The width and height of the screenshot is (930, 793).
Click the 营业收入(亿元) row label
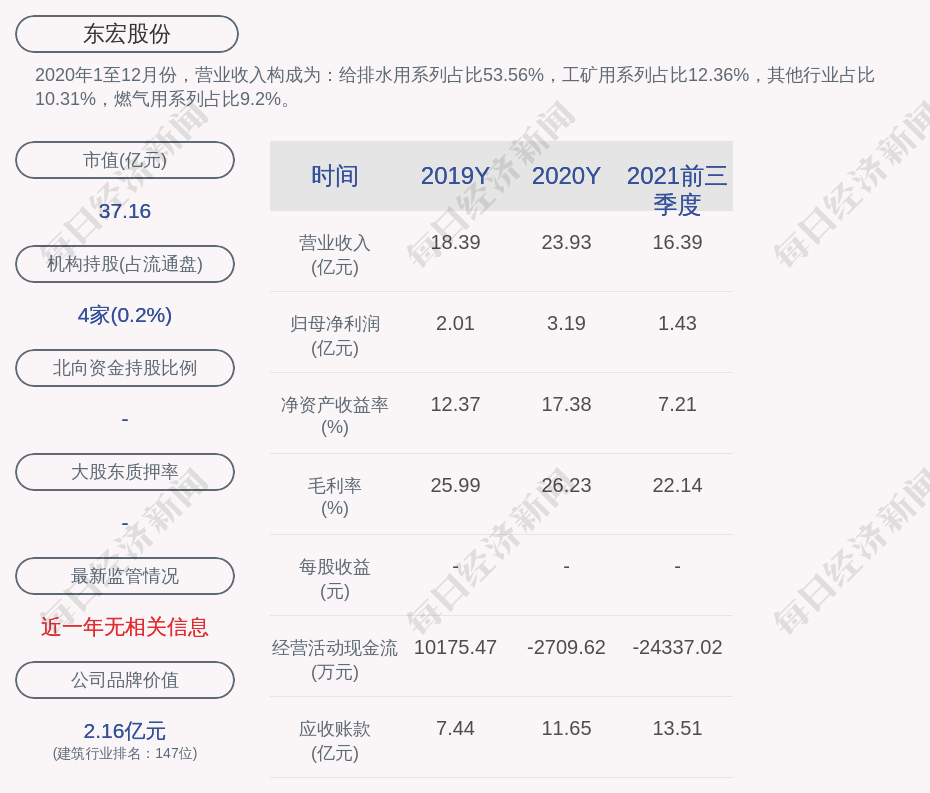(x=335, y=255)
